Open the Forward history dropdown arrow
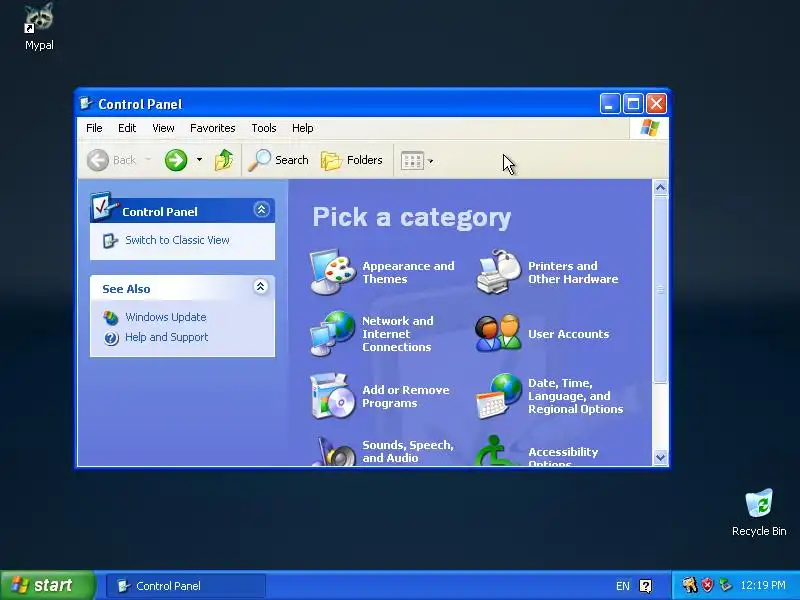 [x=199, y=160]
